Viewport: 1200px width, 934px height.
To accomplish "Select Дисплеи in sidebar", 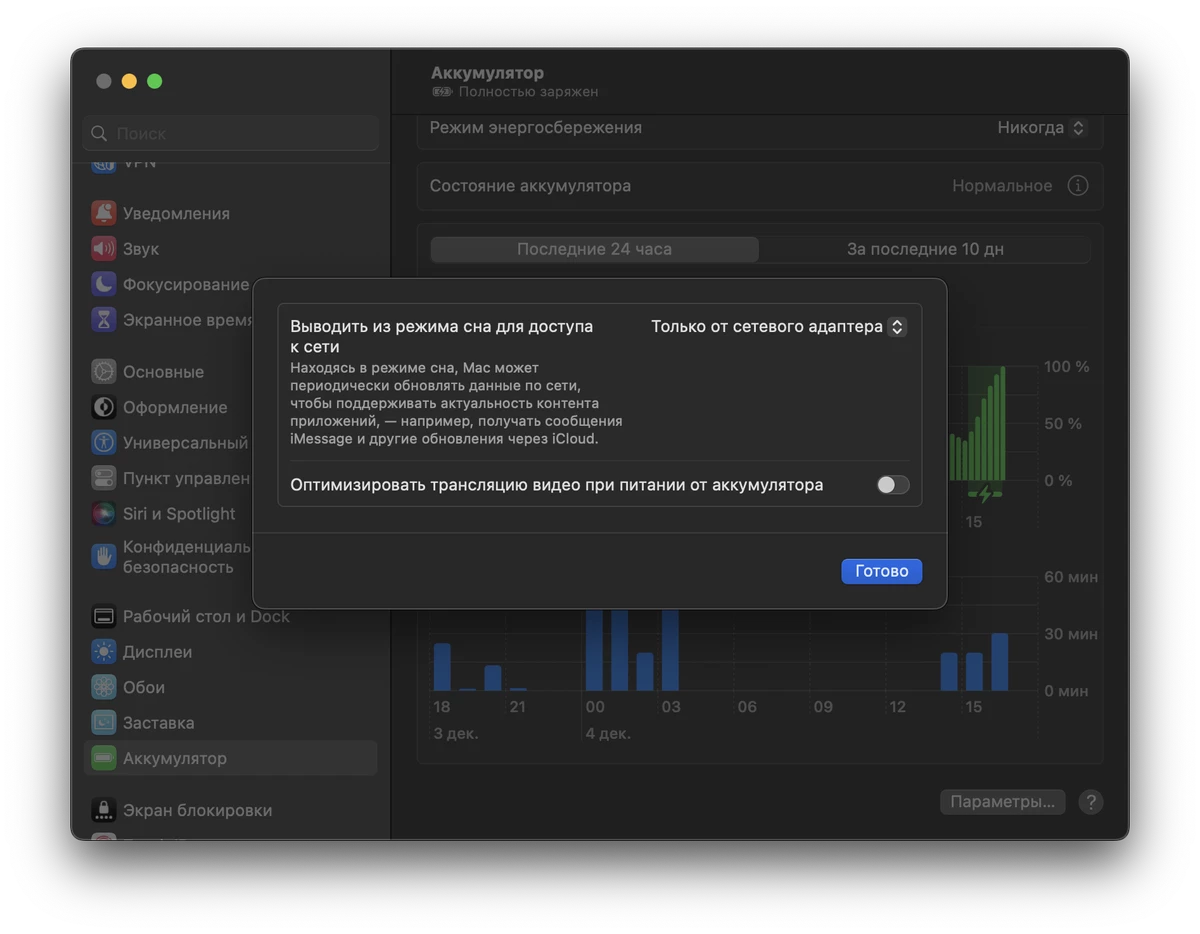I will pyautogui.click(x=231, y=652).
